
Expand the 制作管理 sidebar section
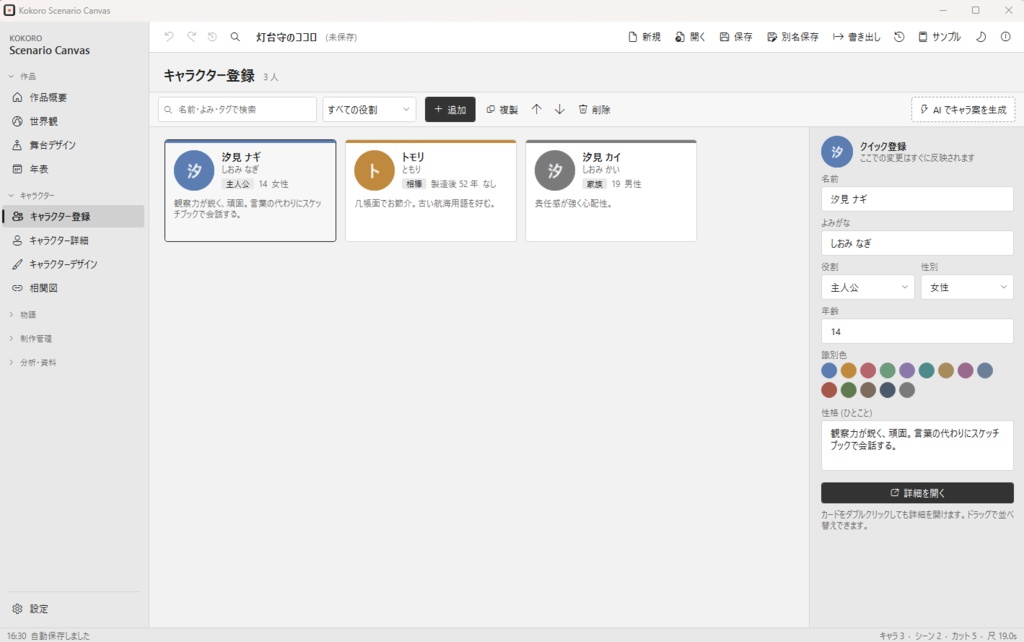31,338
